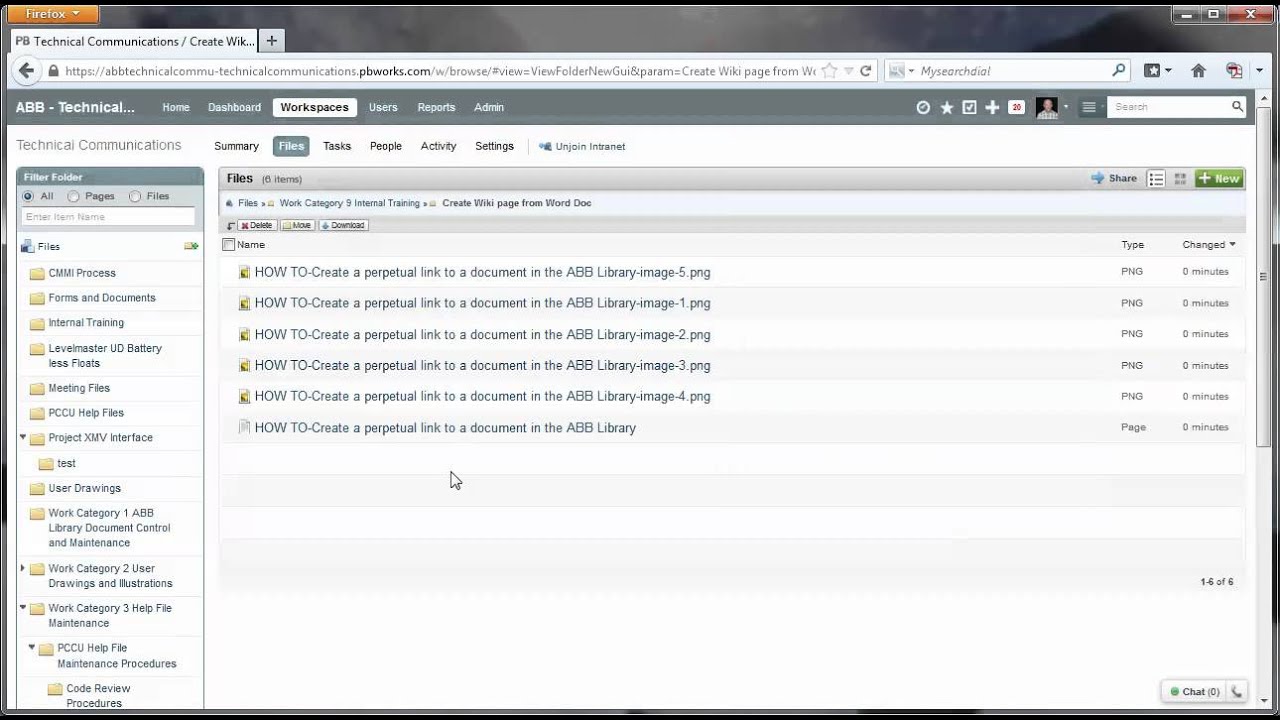This screenshot has height=720, width=1280.
Task: Select the Files filter radio button
Action: point(134,196)
